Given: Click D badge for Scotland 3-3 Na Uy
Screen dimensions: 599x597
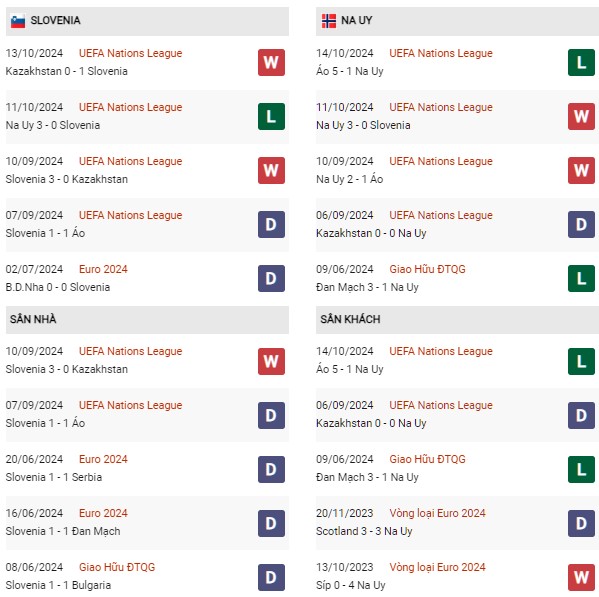Looking at the screenshot, I should pyautogui.click(x=581, y=523).
